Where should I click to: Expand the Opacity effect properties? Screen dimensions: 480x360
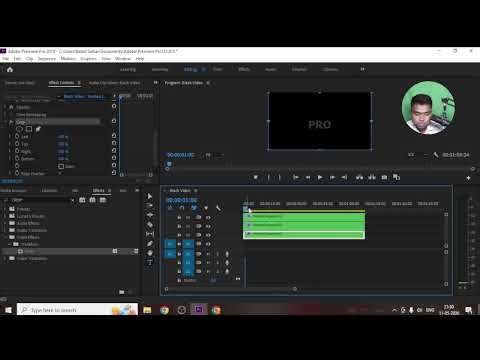pyautogui.click(x=5, y=107)
